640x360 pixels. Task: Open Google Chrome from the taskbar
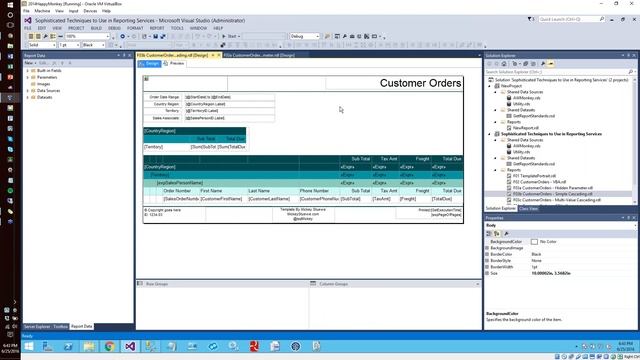(109, 347)
